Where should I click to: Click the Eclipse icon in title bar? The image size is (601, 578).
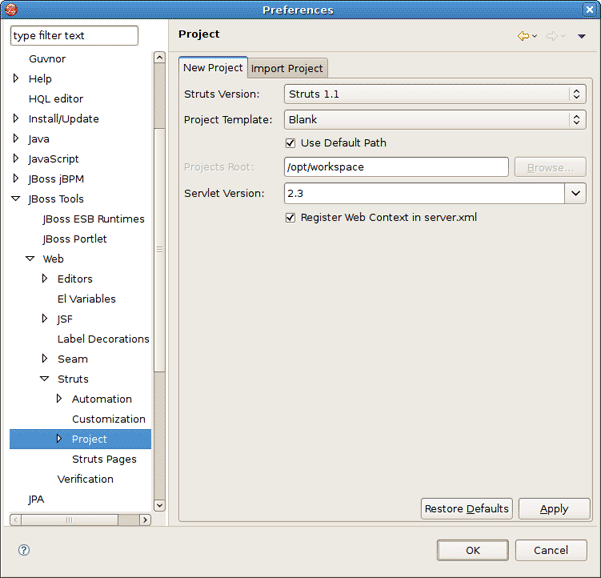pyautogui.click(x=12, y=10)
